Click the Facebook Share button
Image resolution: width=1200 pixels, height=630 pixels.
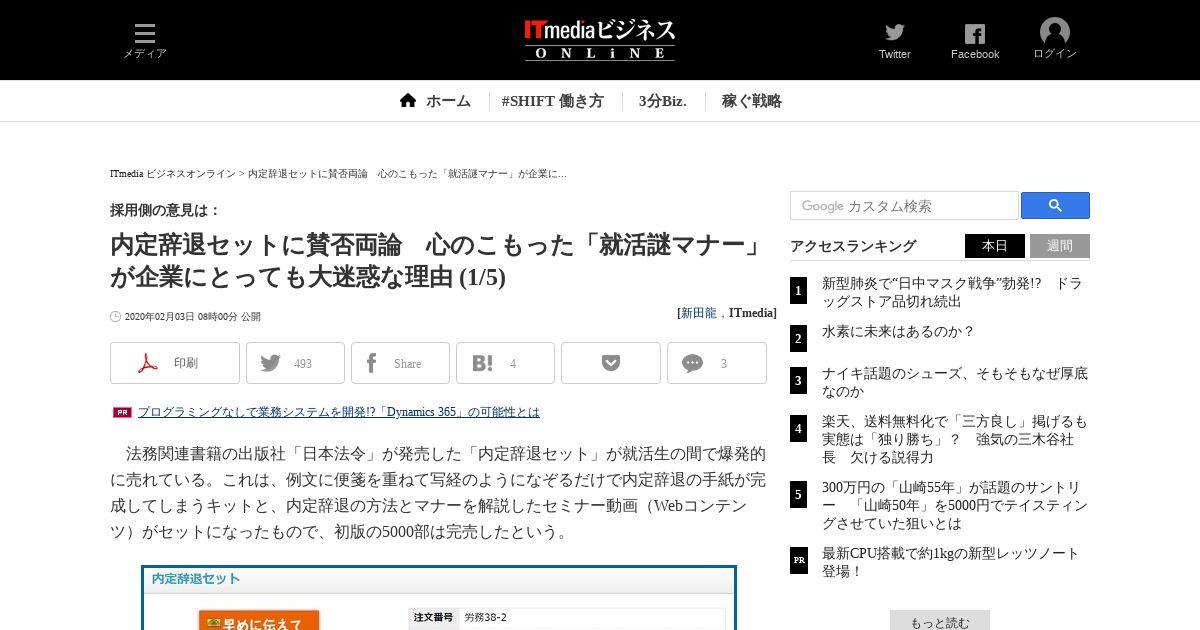point(400,363)
